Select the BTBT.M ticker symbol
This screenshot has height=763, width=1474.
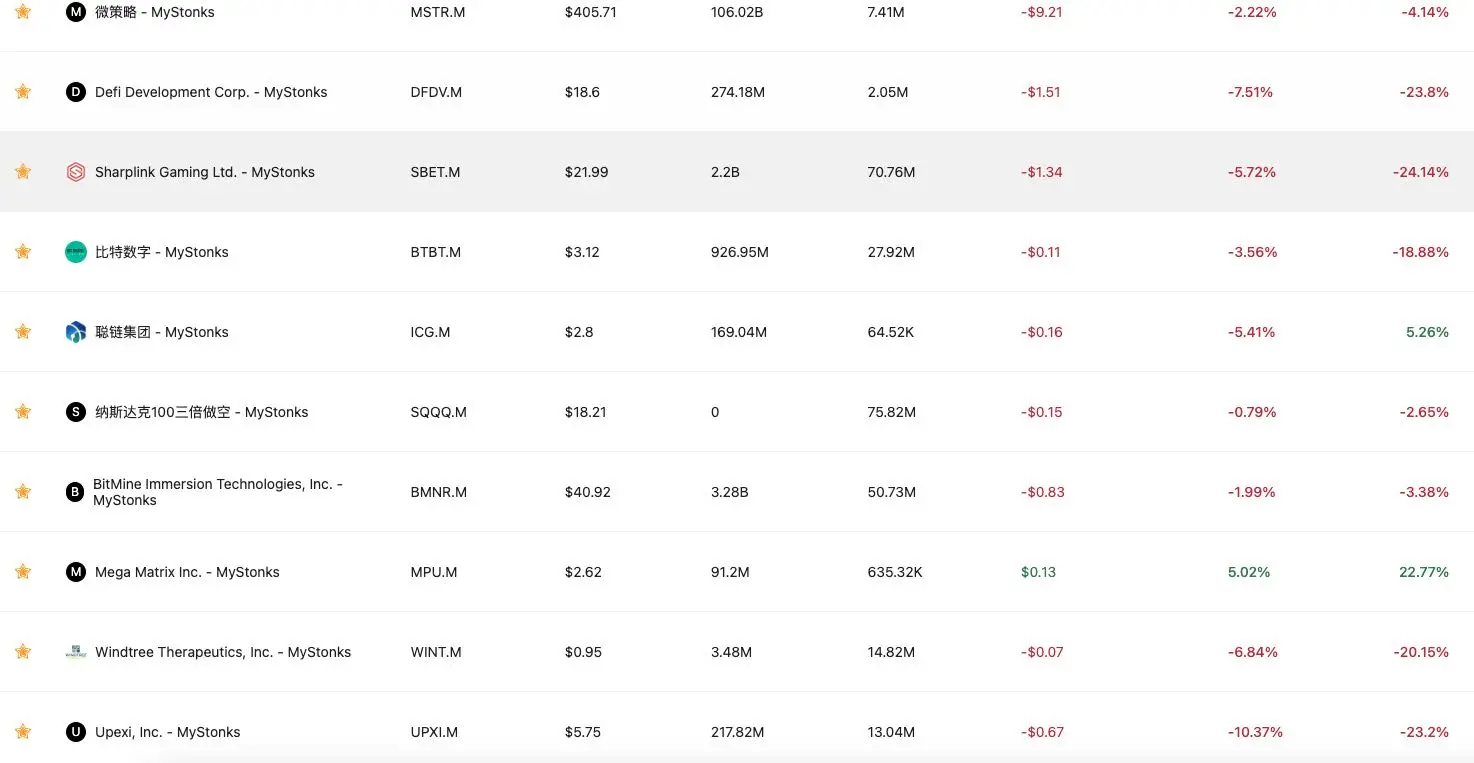point(436,252)
